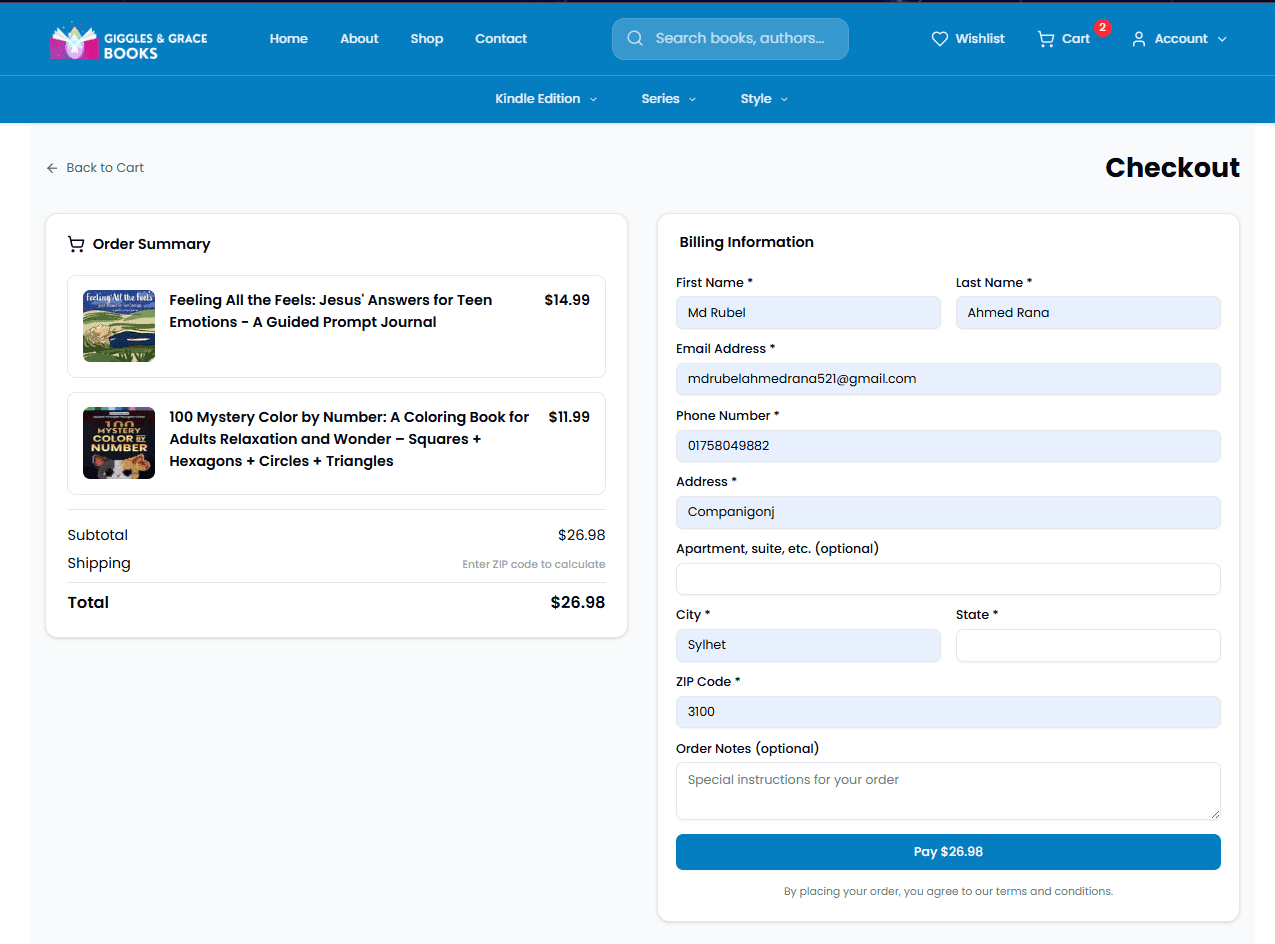
Task: Select the Feeling All the Feels thumbnail
Action: pyautogui.click(x=119, y=326)
